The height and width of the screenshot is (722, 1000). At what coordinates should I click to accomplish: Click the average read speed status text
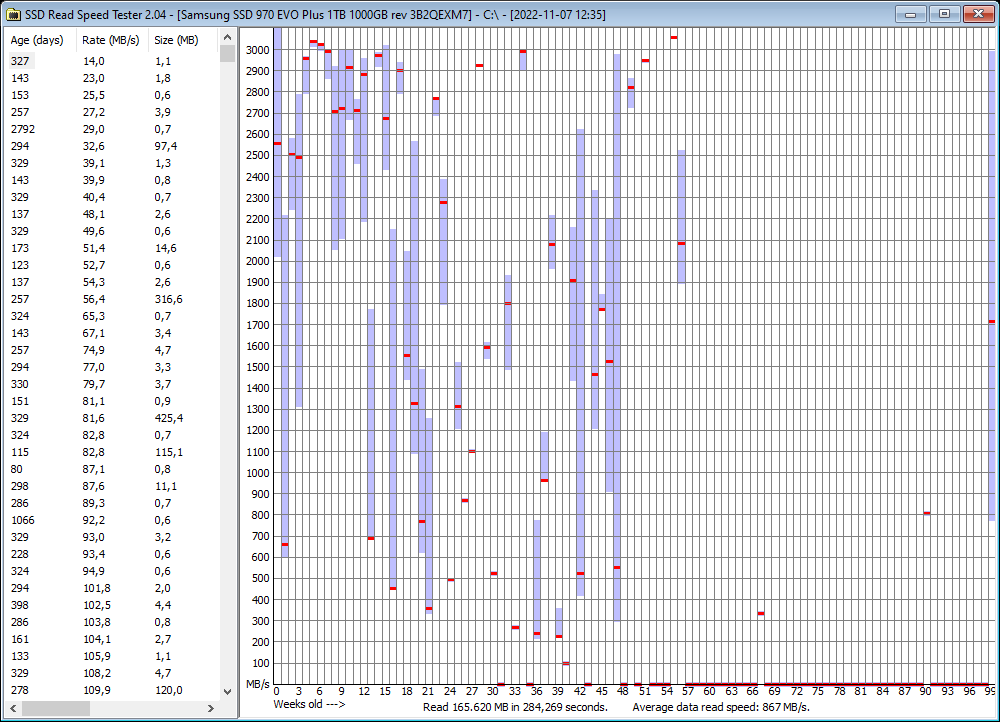[723, 706]
